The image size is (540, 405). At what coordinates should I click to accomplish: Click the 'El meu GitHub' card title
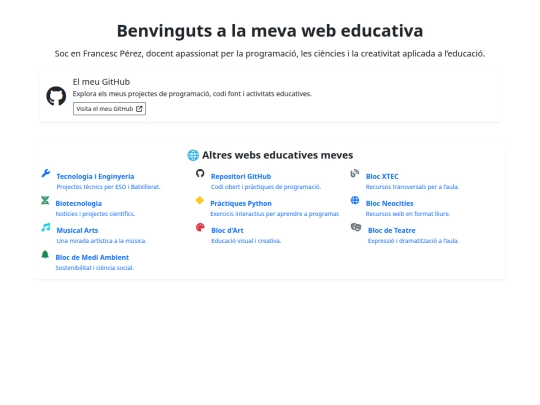point(101,82)
